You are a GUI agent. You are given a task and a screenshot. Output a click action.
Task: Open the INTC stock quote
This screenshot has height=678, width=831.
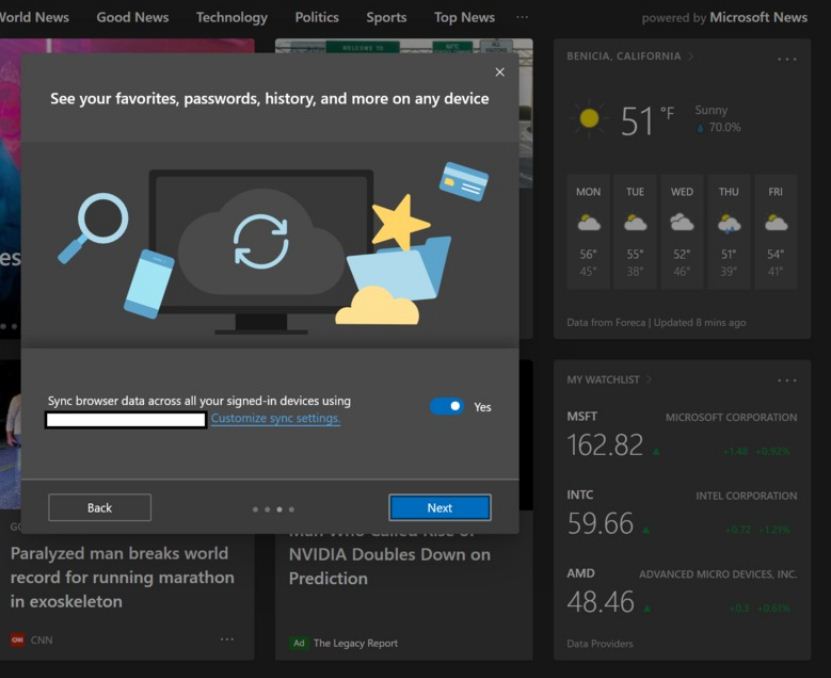tap(682, 513)
